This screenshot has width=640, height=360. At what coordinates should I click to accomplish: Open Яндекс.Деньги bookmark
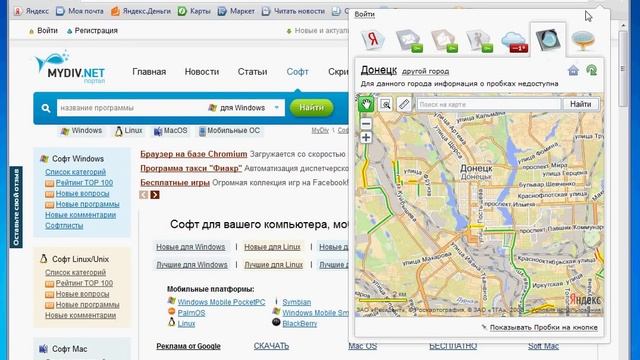tap(141, 11)
